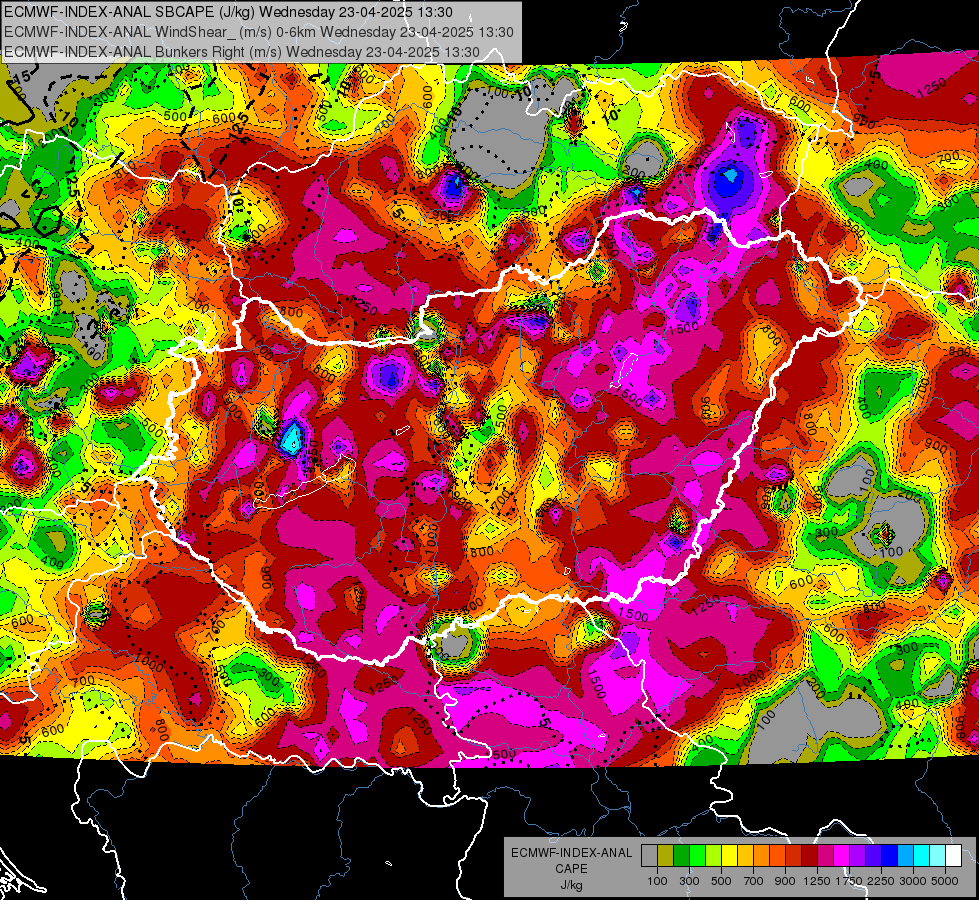Click the dark green legend swatch before 300
The width and height of the screenshot is (979, 900).
[x=681, y=856]
